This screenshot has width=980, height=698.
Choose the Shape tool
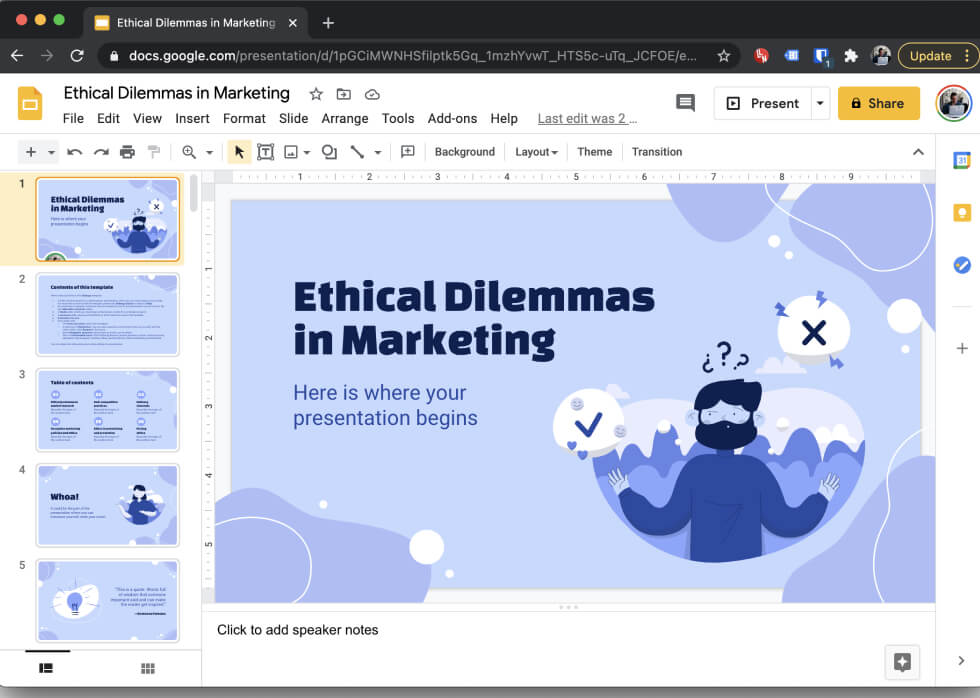(x=329, y=152)
